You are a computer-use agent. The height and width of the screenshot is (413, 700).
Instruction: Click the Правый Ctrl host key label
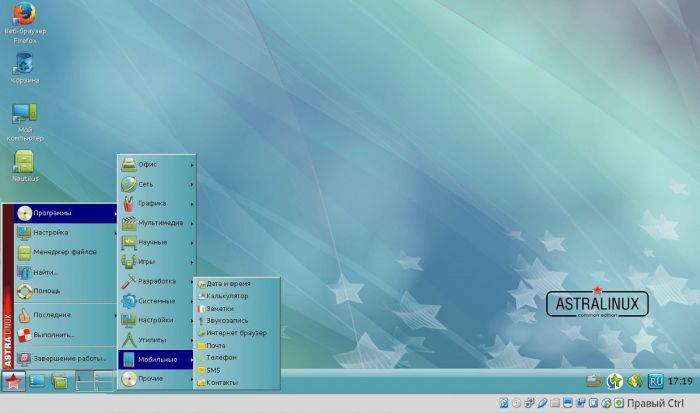click(655, 403)
